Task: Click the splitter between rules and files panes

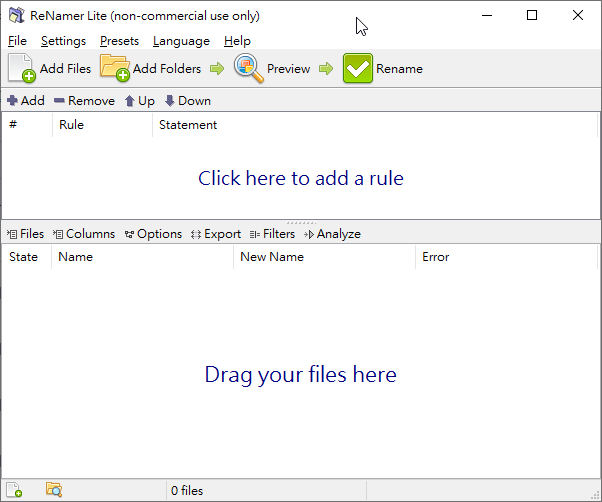Action: pos(301,222)
